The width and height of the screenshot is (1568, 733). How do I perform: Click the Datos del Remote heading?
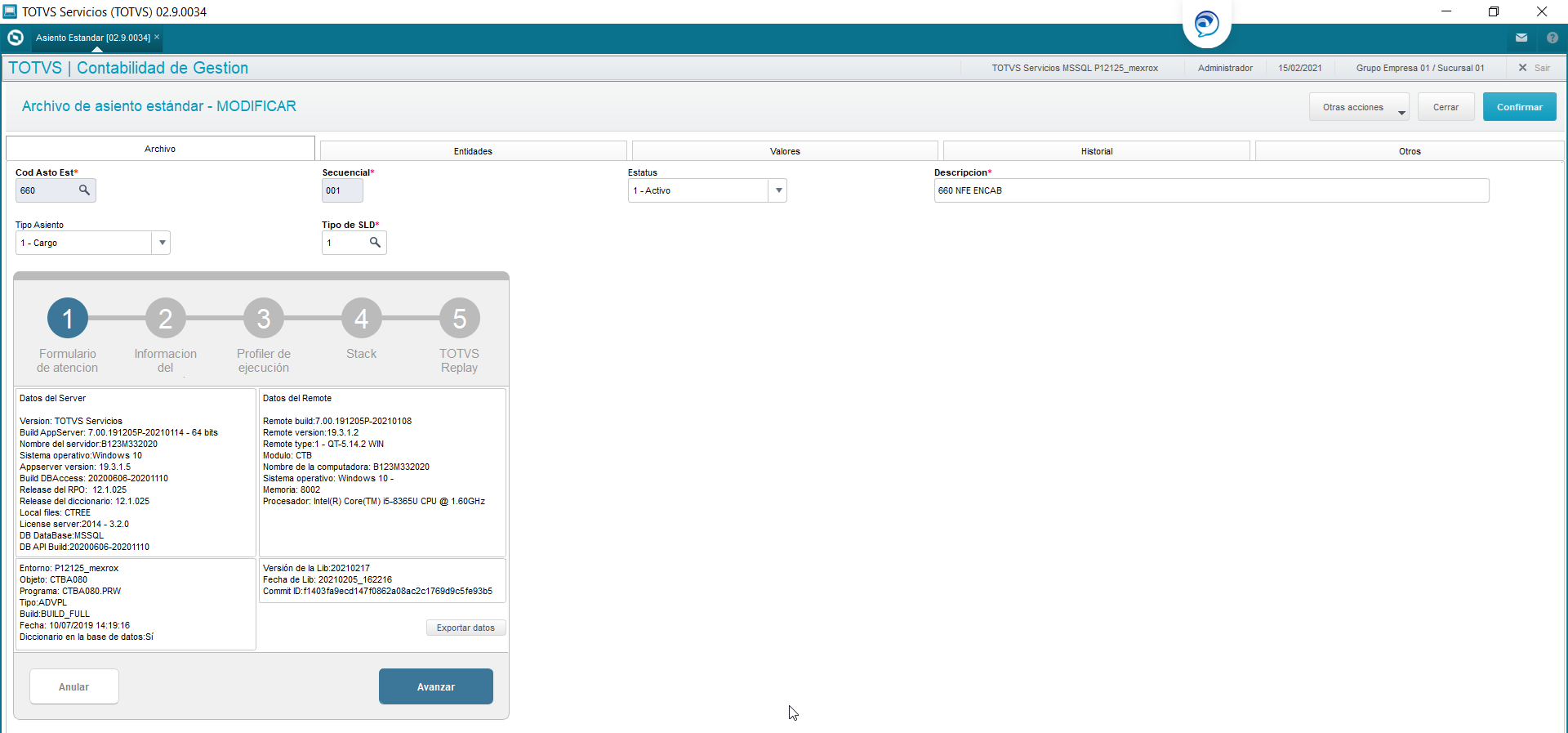click(297, 398)
